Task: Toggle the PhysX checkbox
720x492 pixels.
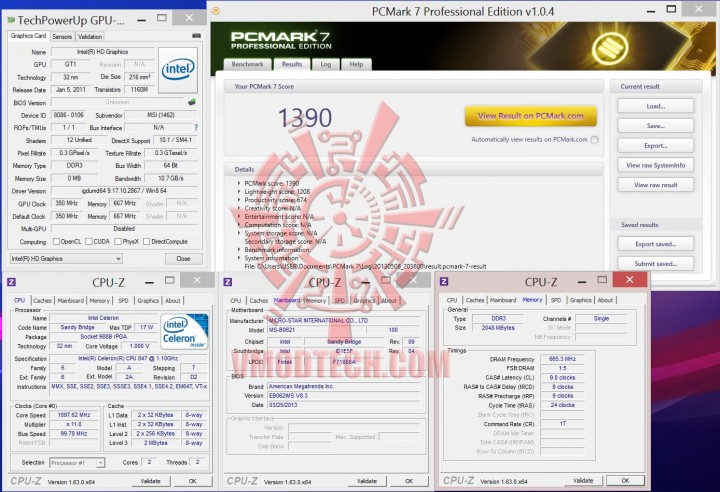Action: pos(118,242)
